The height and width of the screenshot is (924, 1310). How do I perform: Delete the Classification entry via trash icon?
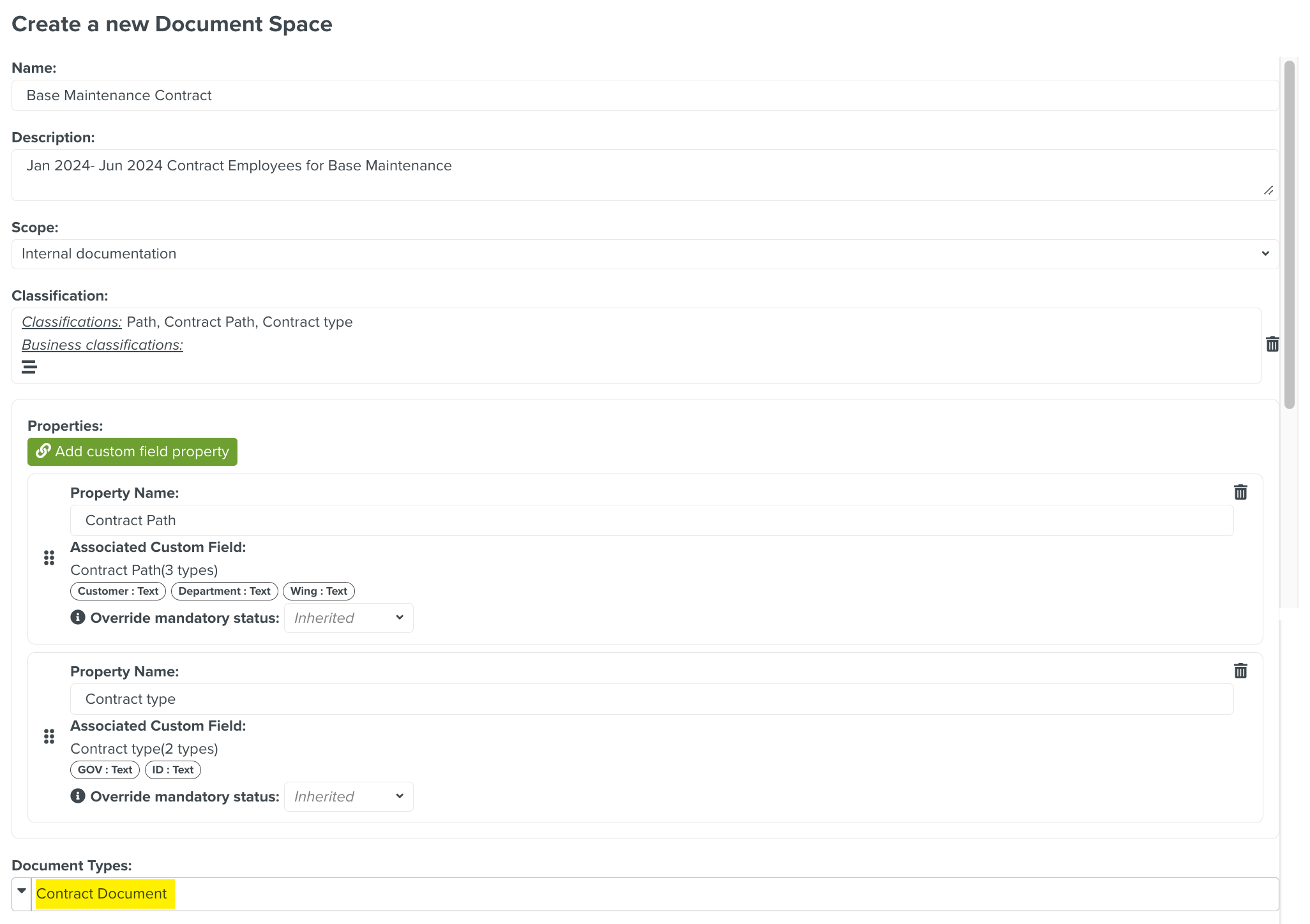coord(1272,345)
